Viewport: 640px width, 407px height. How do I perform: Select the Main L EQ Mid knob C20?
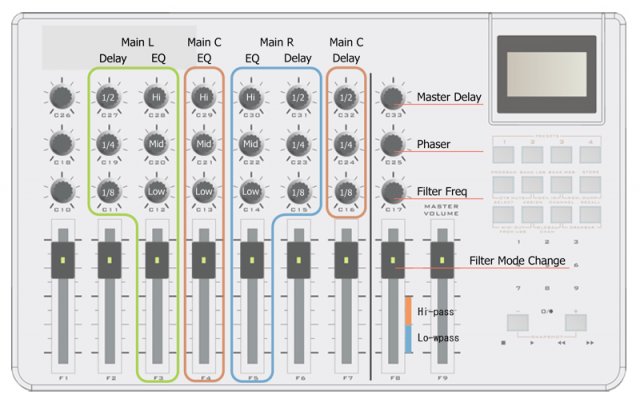click(x=156, y=144)
